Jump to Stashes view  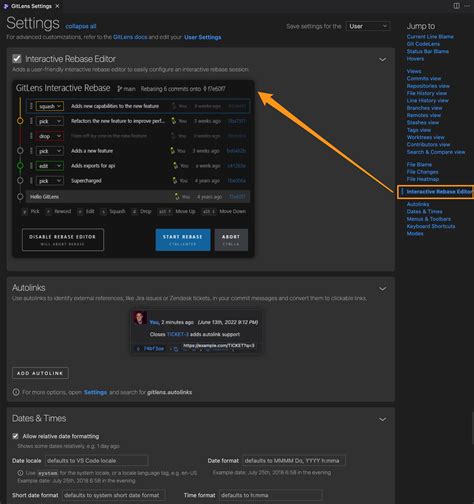[423, 123]
